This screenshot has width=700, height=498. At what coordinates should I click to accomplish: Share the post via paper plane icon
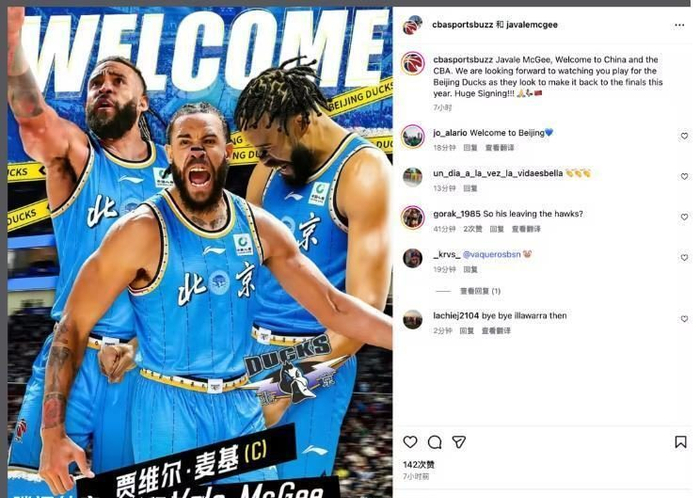[x=459, y=442]
